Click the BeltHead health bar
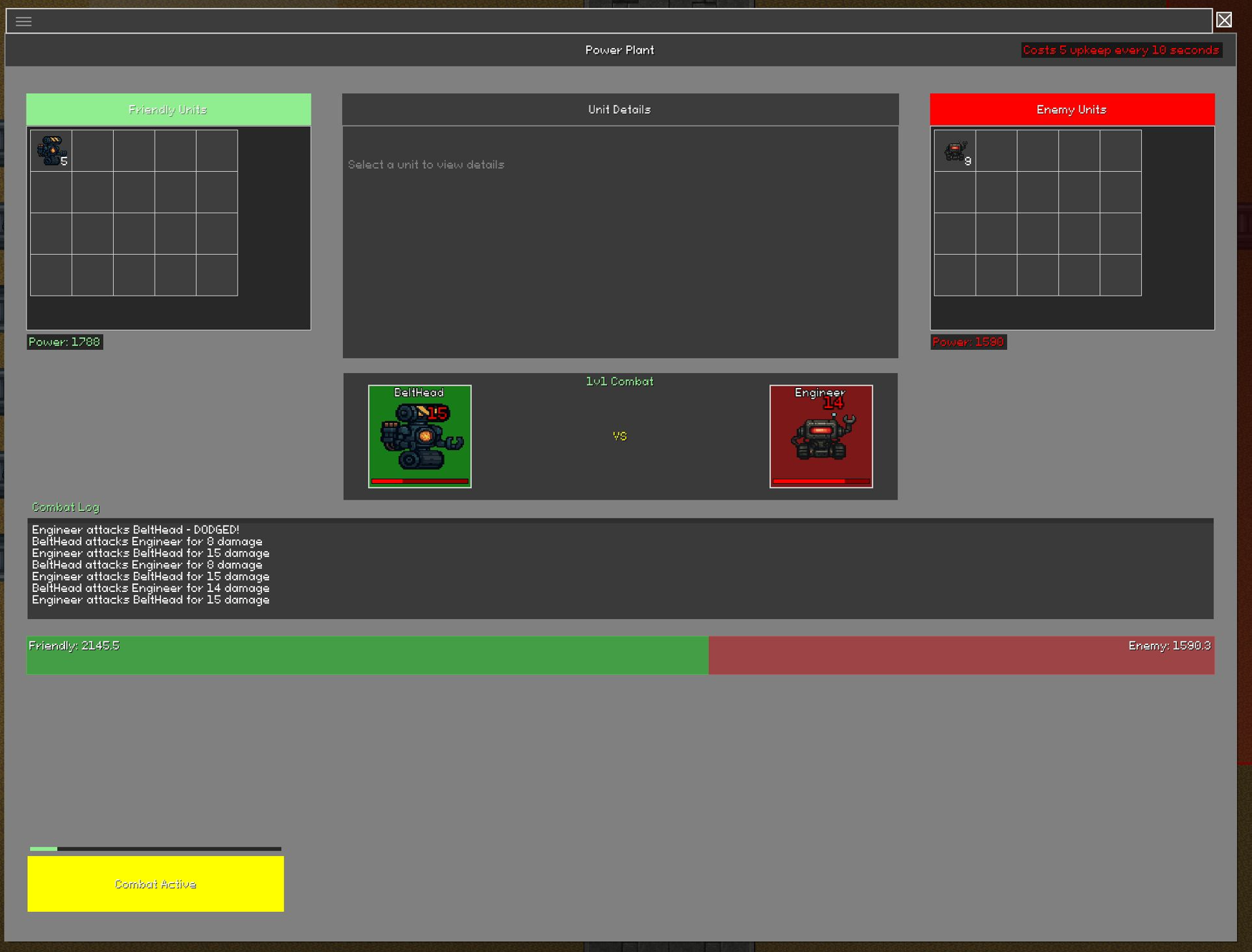This screenshot has height=952, width=1252. tap(419, 481)
